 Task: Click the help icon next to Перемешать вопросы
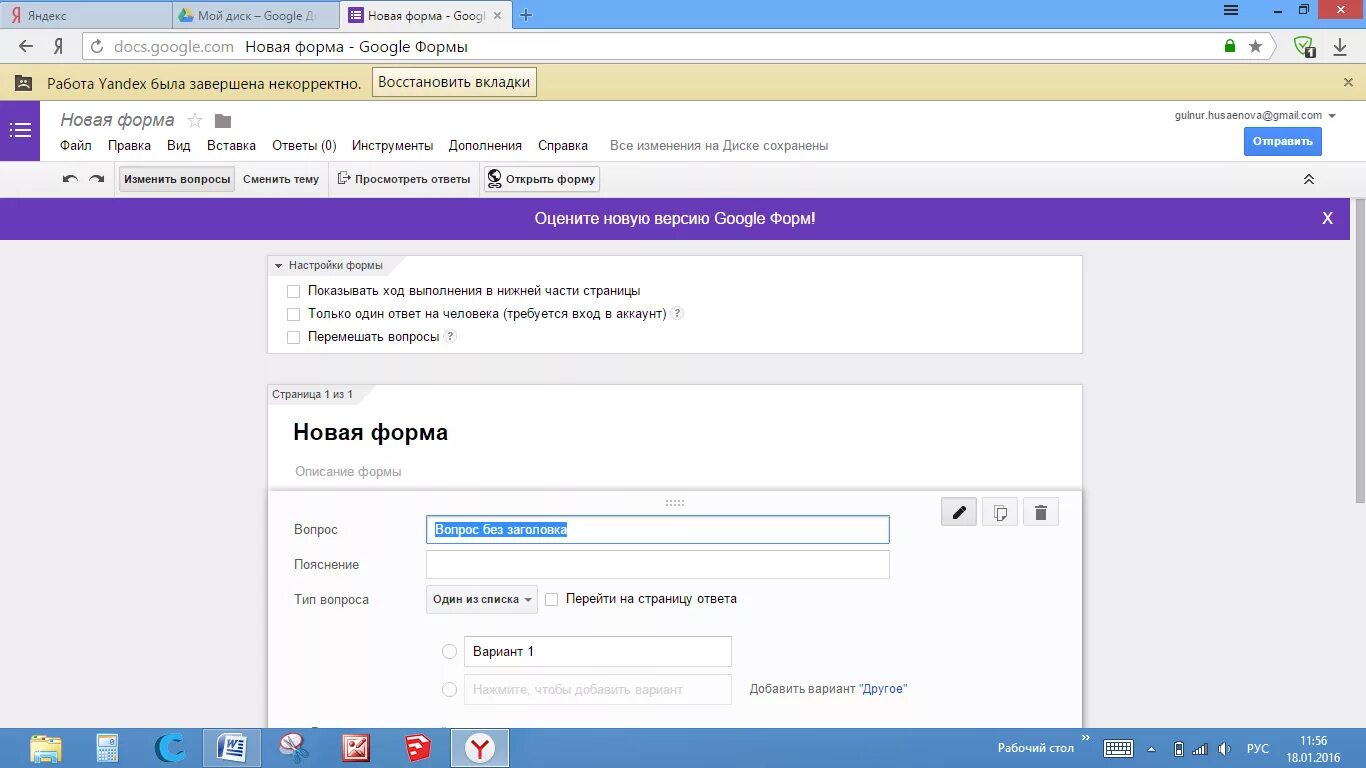pos(450,337)
